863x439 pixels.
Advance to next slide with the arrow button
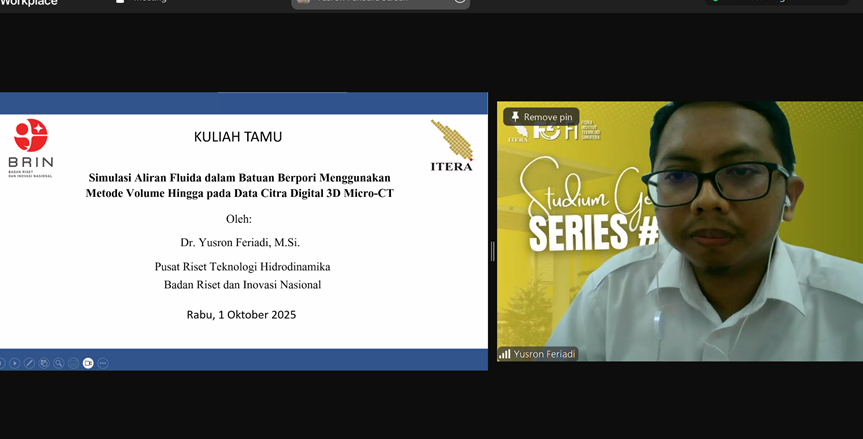point(15,363)
